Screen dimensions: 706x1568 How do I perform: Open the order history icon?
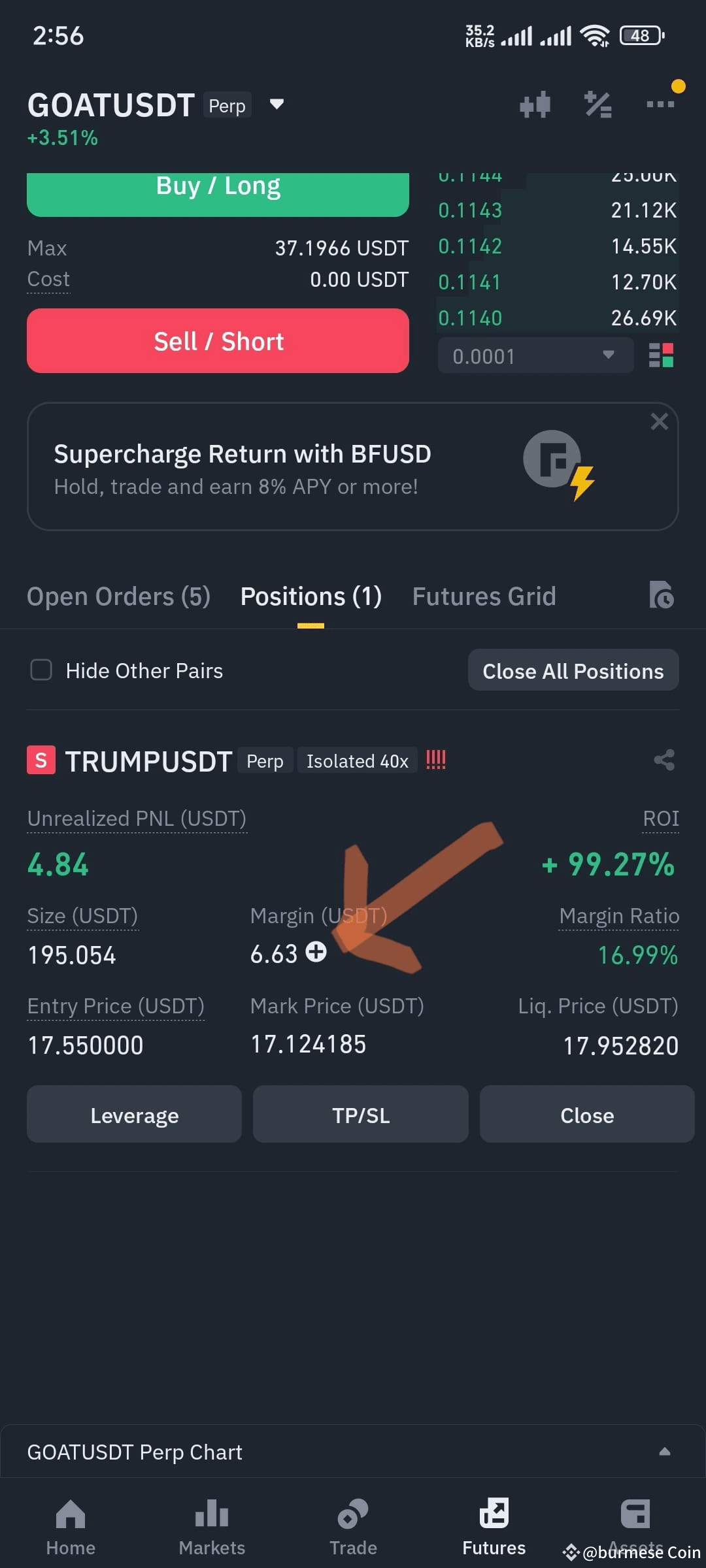point(662,595)
